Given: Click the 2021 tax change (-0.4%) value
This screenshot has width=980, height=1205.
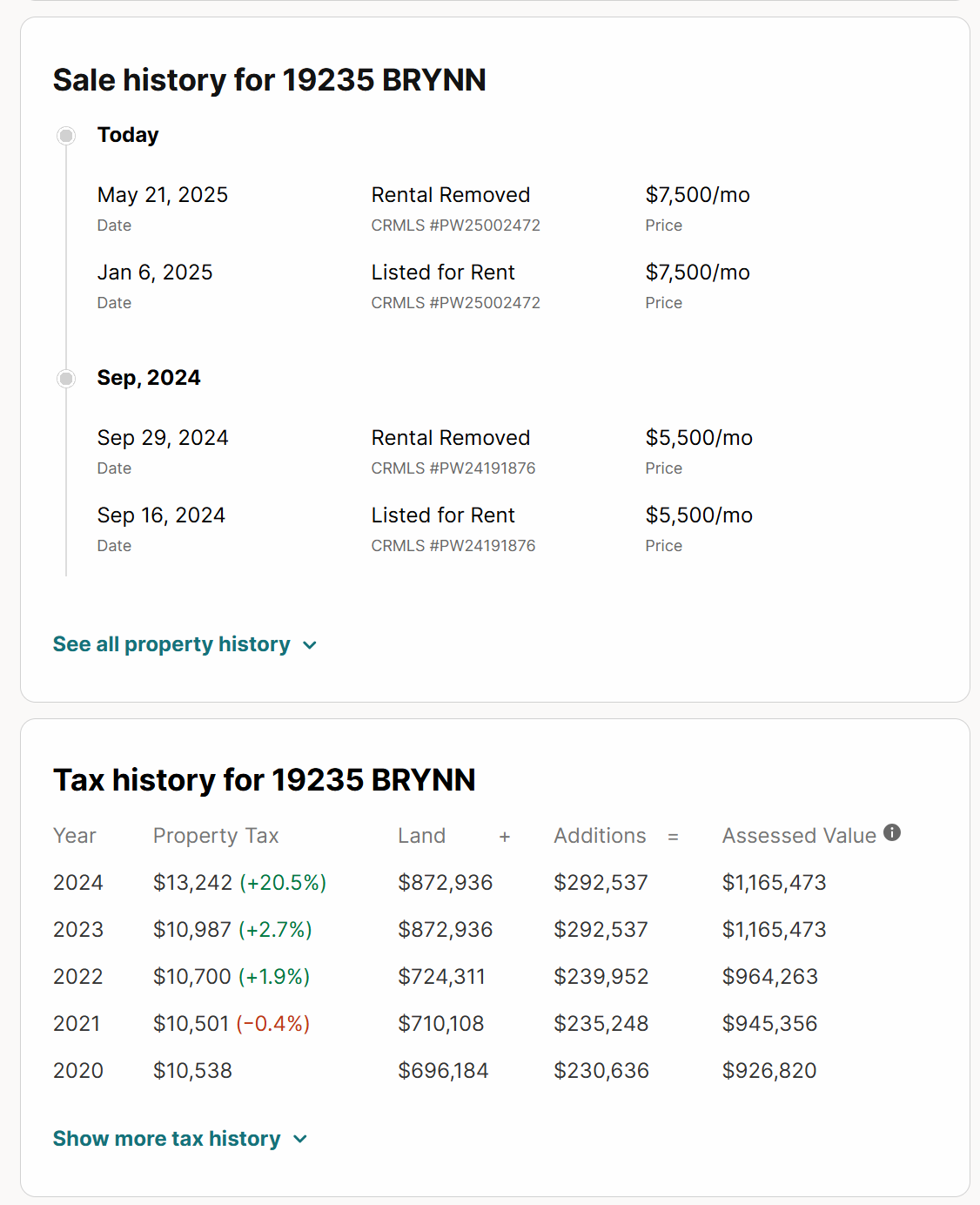Looking at the screenshot, I should [273, 1024].
